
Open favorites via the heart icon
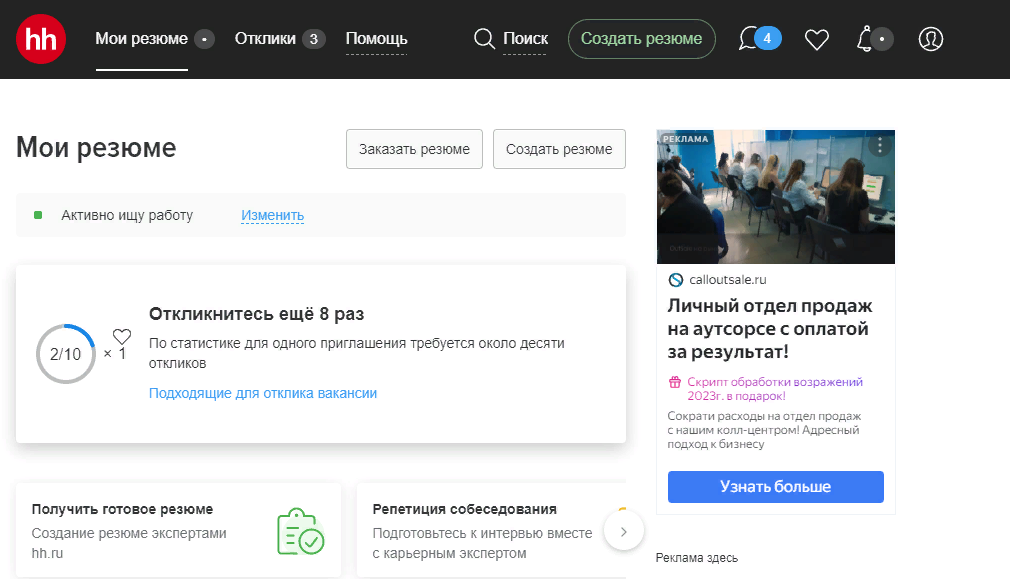(x=817, y=39)
